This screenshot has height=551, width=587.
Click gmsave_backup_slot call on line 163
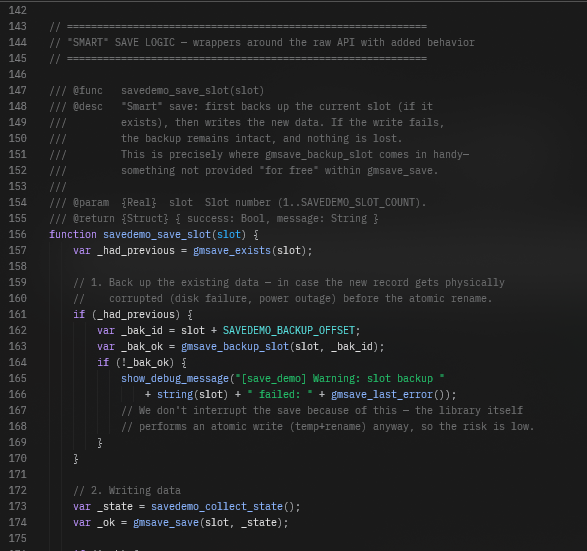(235, 347)
